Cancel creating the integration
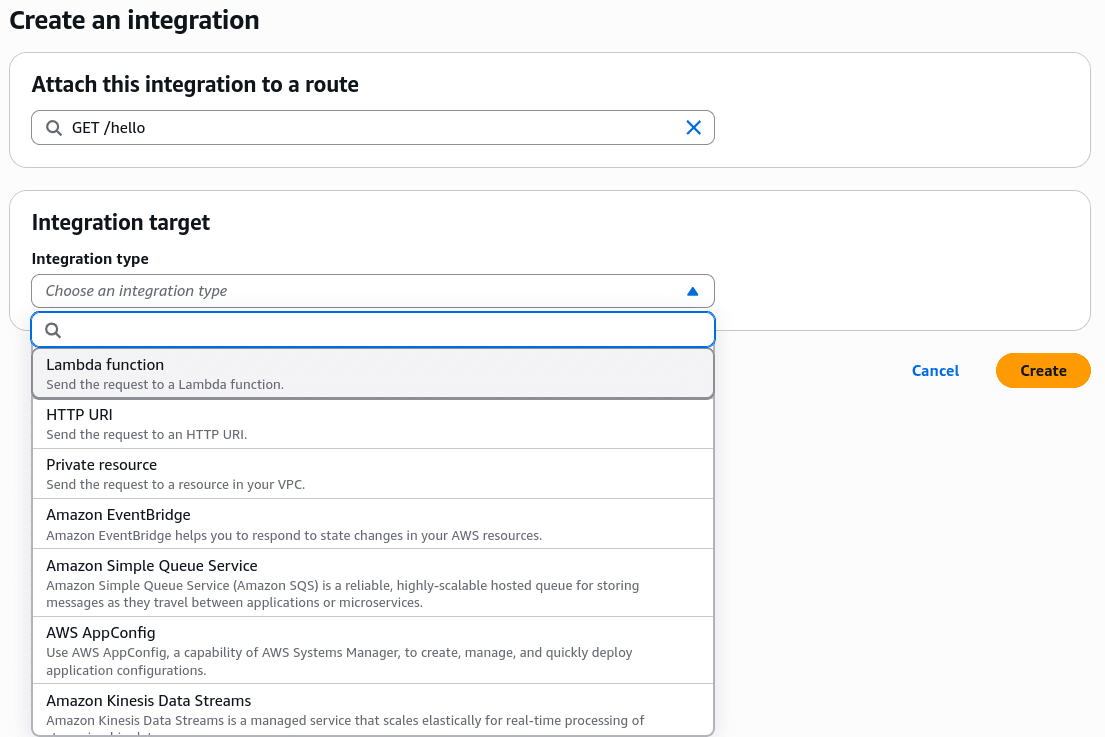Viewport: 1105px width, 737px height. 935,371
